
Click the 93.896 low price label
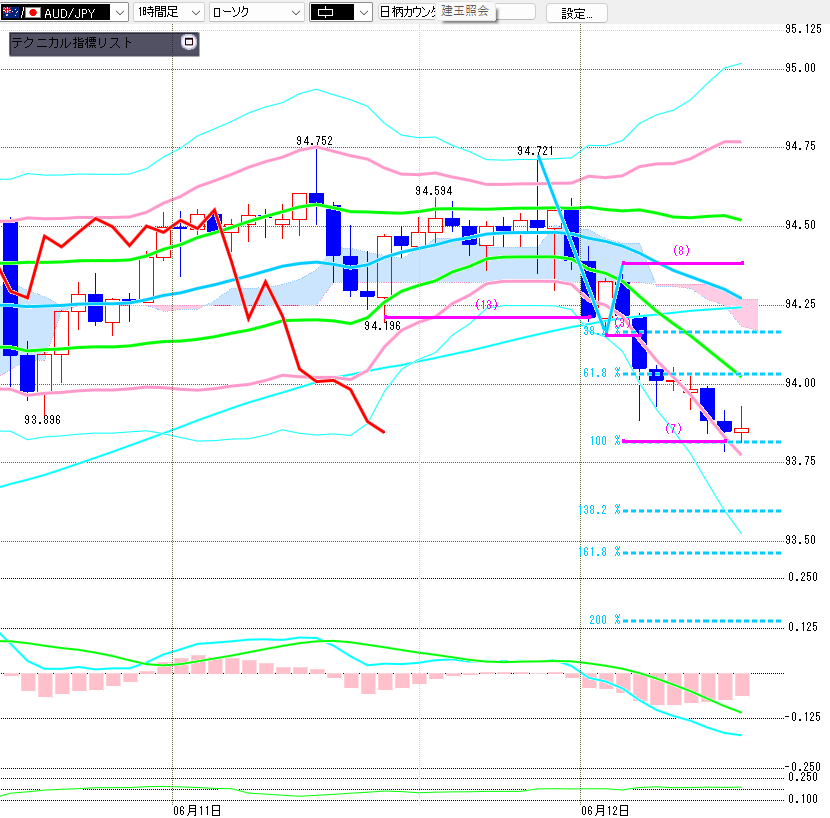pos(42,420)
